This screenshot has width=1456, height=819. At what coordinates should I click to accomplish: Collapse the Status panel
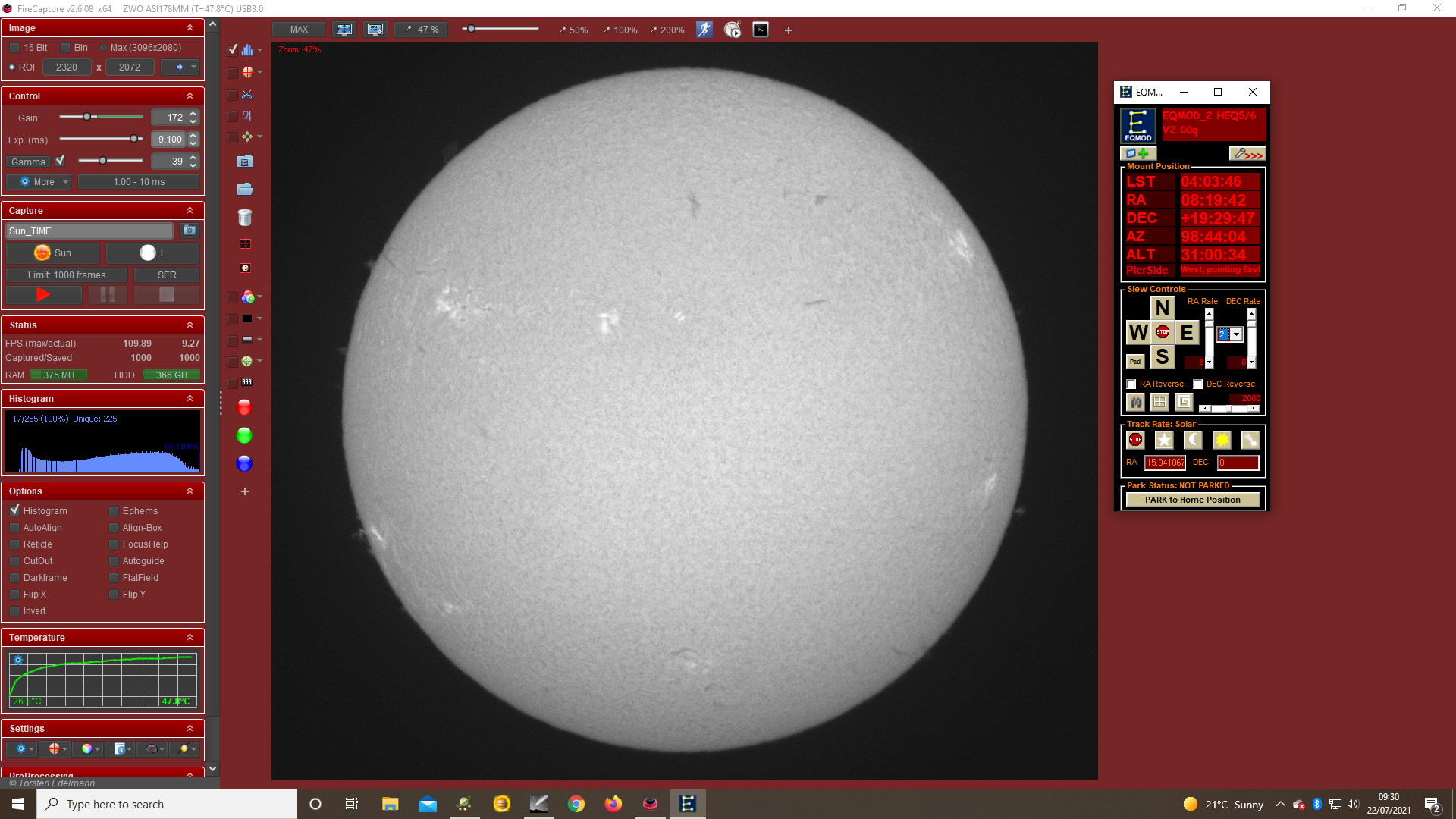[190, 325]
